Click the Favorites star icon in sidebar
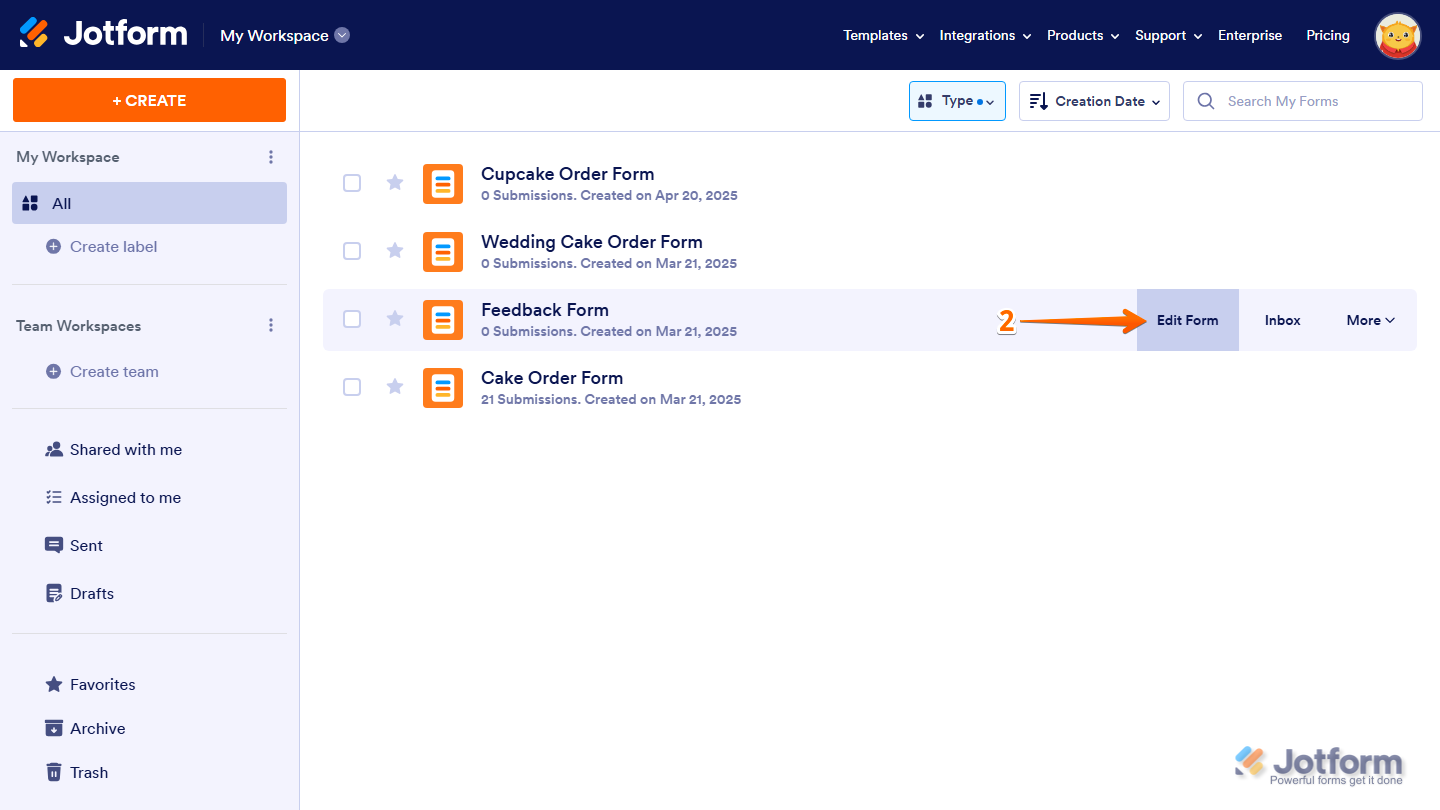1440x810 pixels. (54, 685)
